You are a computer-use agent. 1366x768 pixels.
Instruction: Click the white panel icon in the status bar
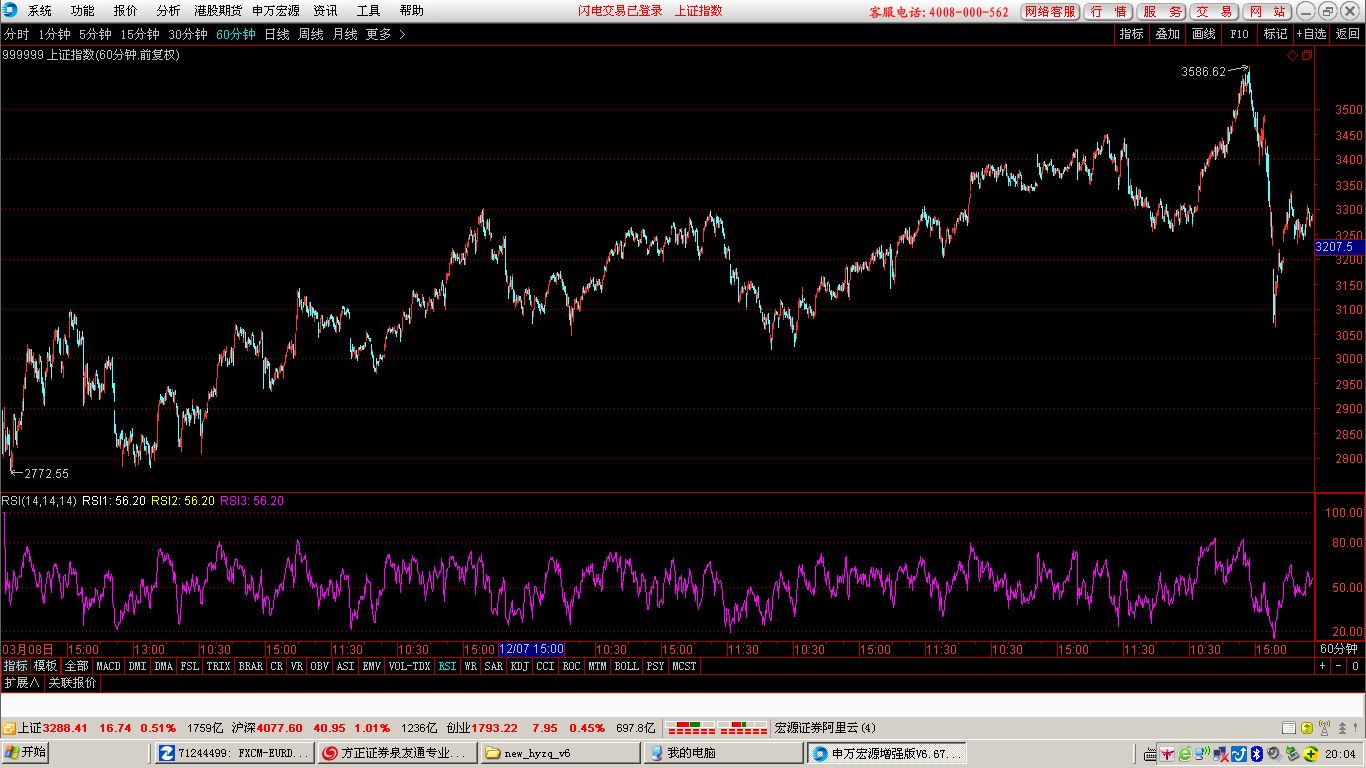click(1290, 728)
